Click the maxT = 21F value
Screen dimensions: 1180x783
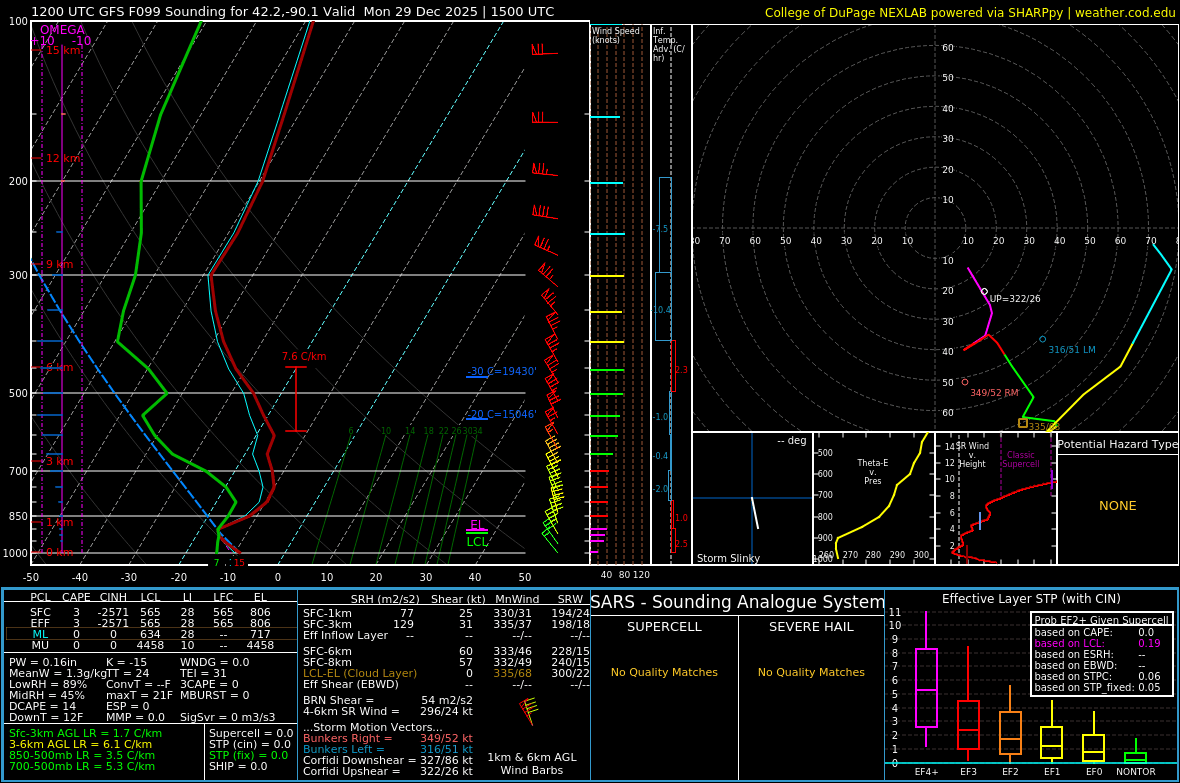point(139,695)
